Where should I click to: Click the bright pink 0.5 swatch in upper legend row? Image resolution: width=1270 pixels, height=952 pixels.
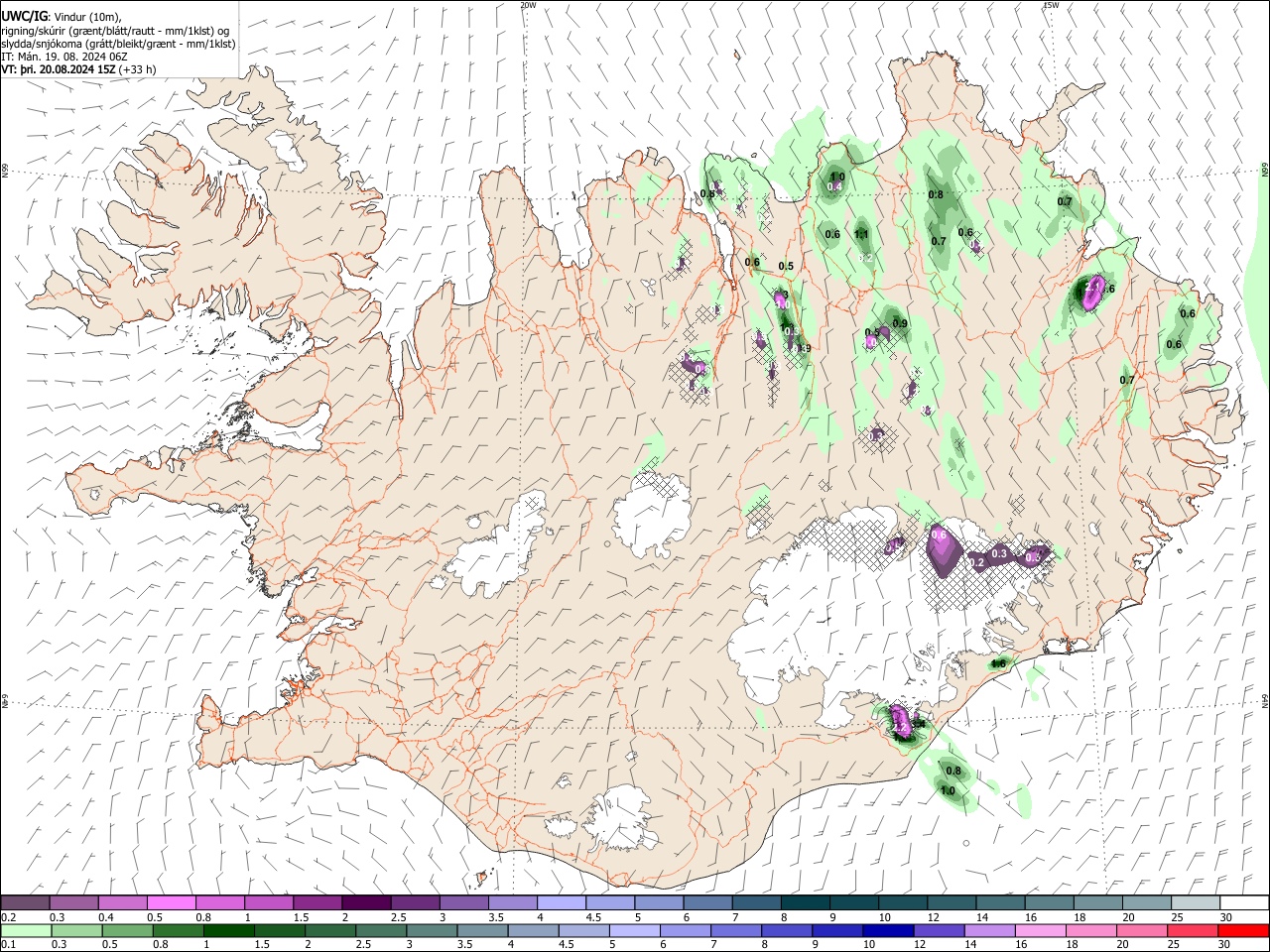pos(171,902)
